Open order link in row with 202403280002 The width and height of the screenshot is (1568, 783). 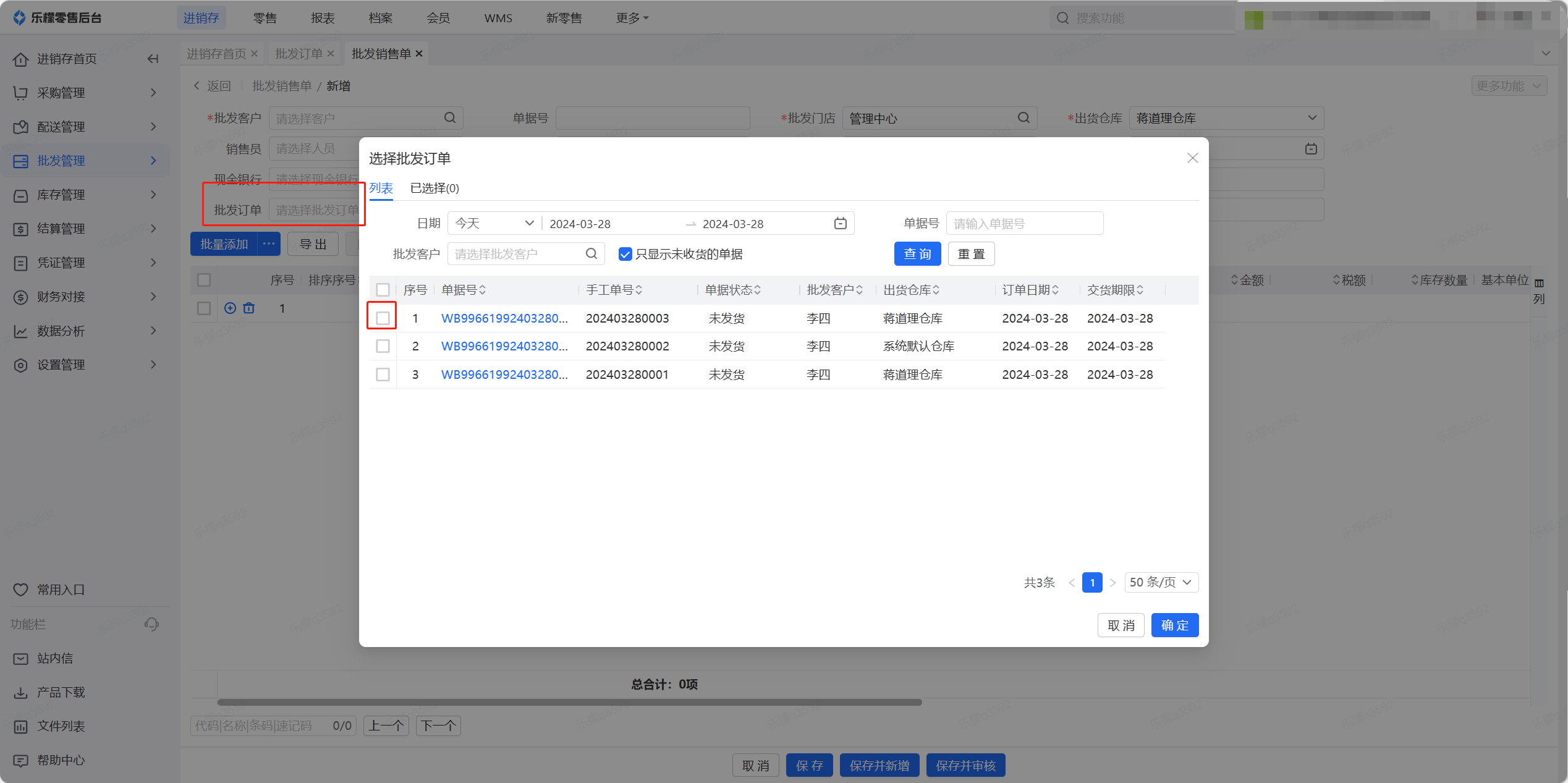[x=504, y=346]
